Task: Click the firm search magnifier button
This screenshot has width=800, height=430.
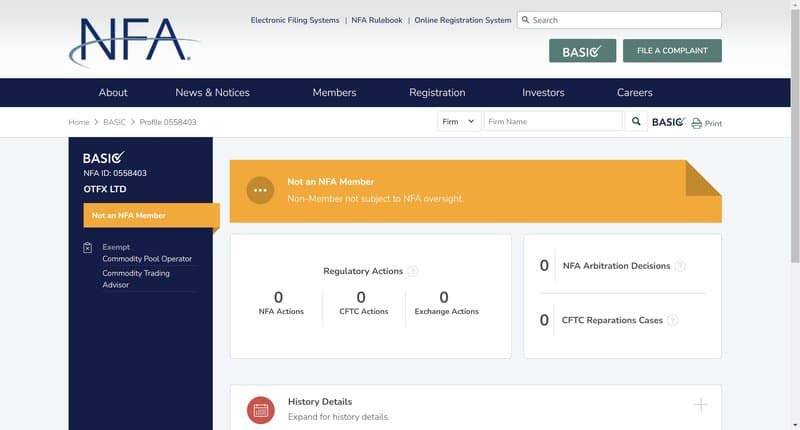Action: (636, 121)
